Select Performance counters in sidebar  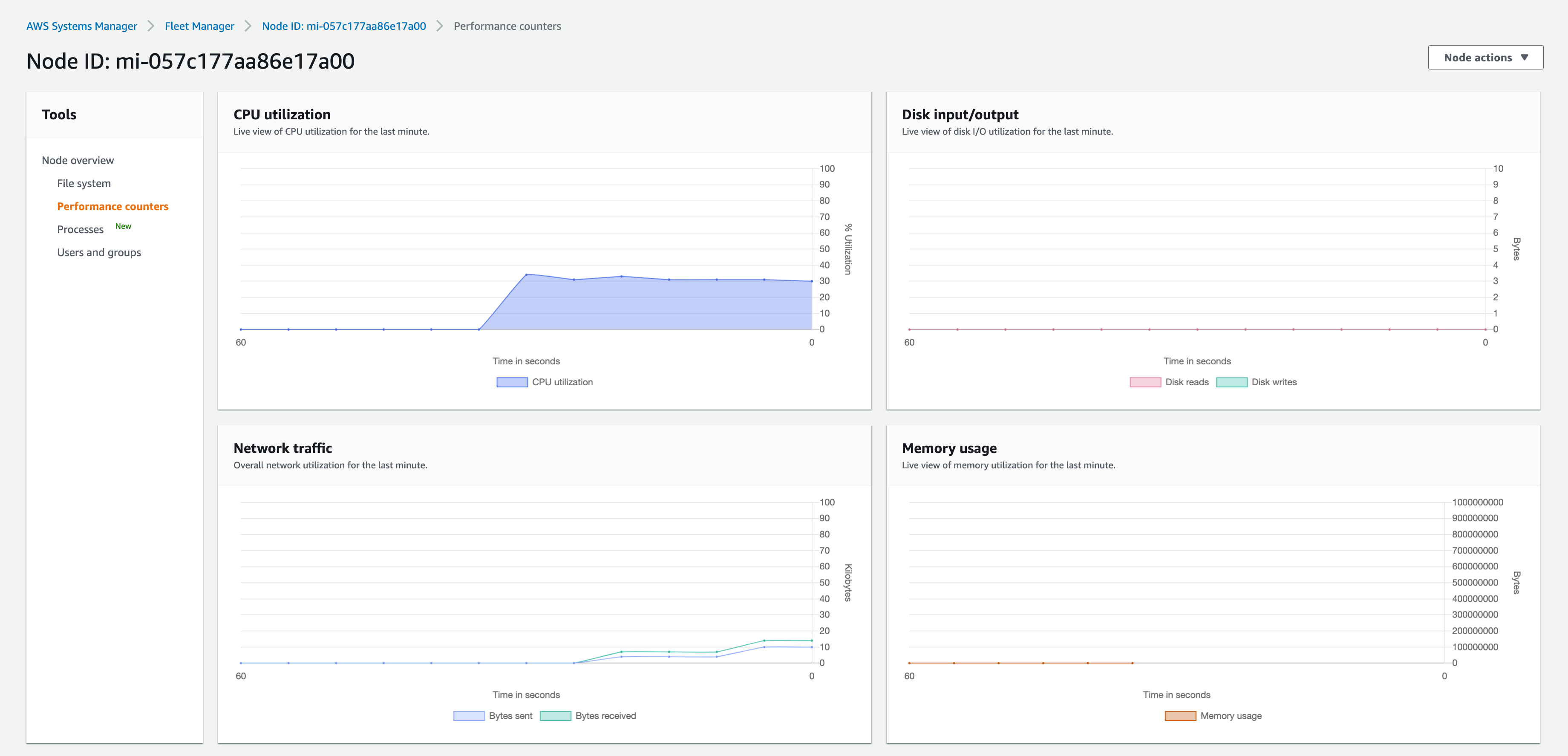(x=112, y=206)
